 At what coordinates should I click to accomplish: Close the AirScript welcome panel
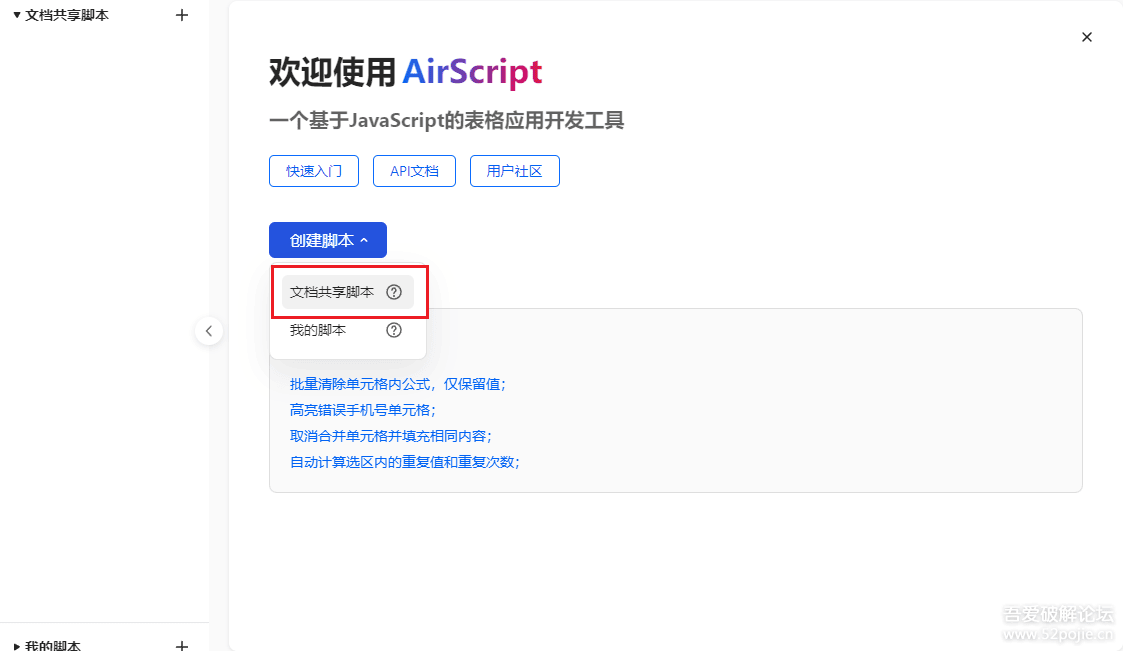click(1086, 37)
